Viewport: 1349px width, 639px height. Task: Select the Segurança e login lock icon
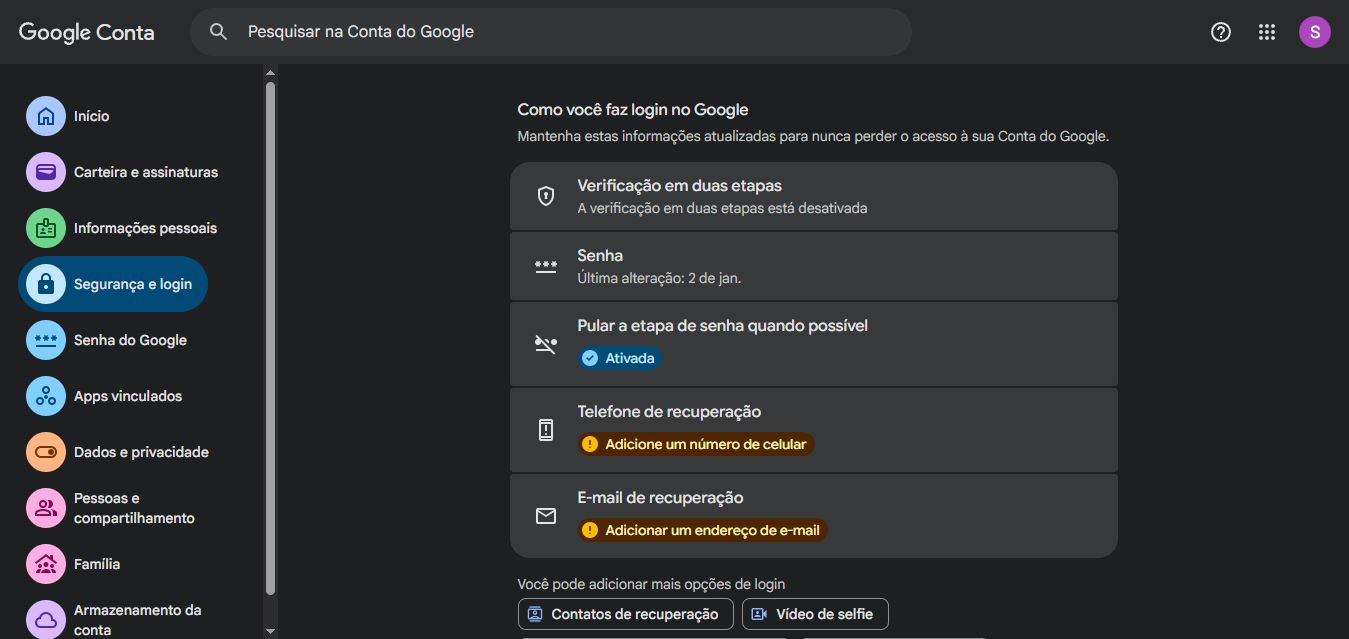click(45, 284)
